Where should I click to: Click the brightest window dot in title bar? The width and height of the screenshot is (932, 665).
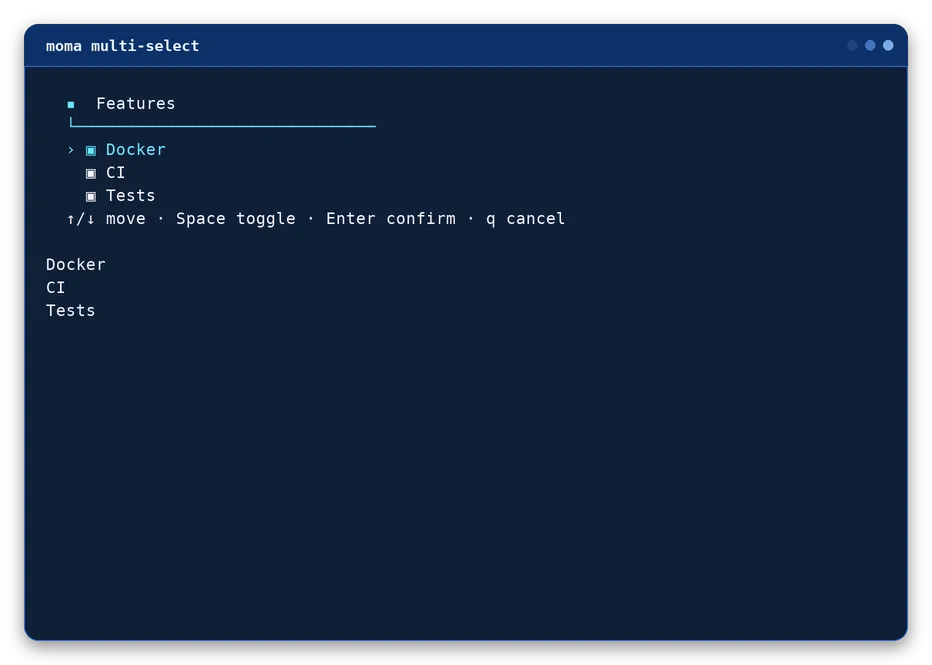tap(888, 45)
